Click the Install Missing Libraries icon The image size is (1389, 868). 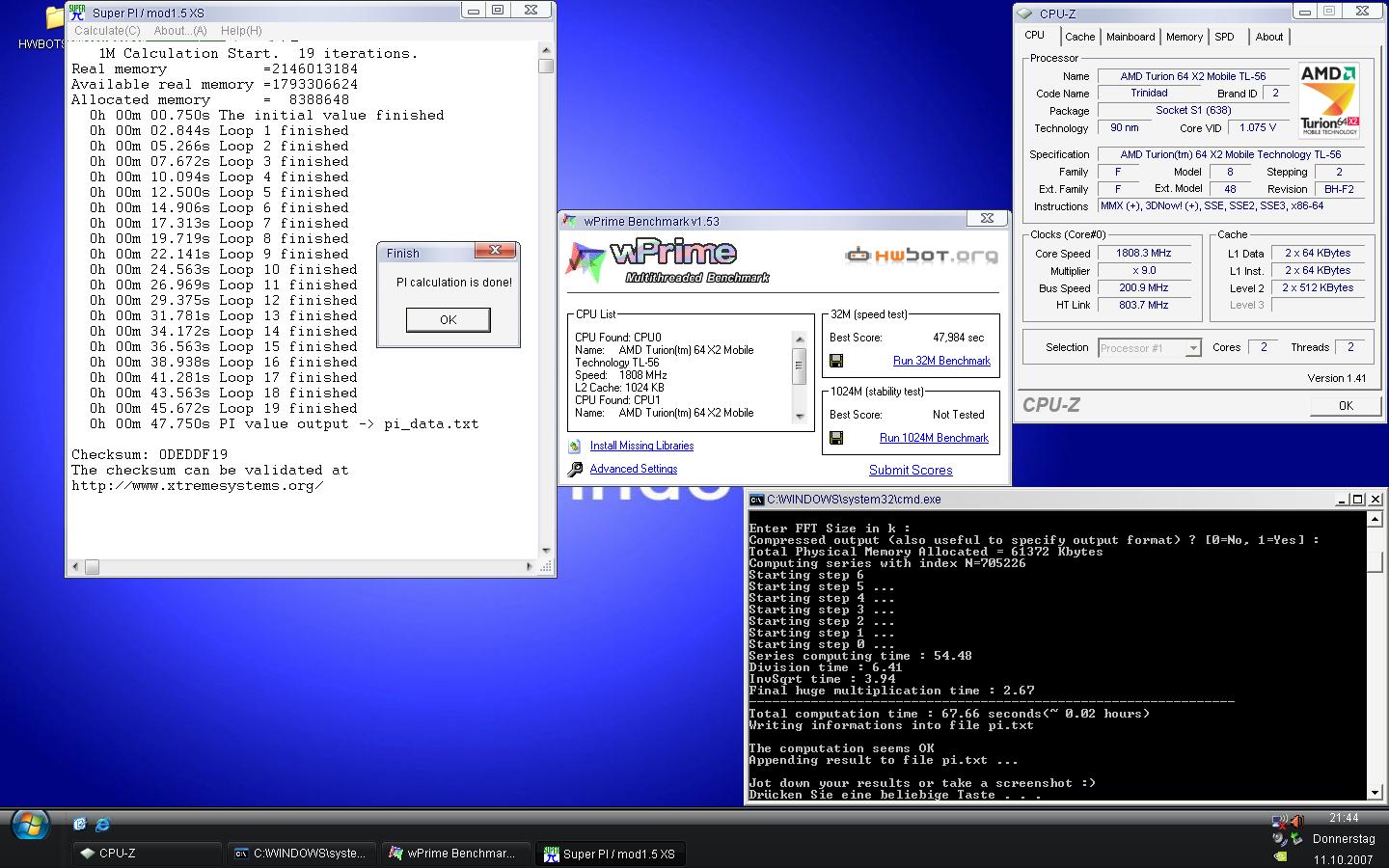tap(575, 446)
